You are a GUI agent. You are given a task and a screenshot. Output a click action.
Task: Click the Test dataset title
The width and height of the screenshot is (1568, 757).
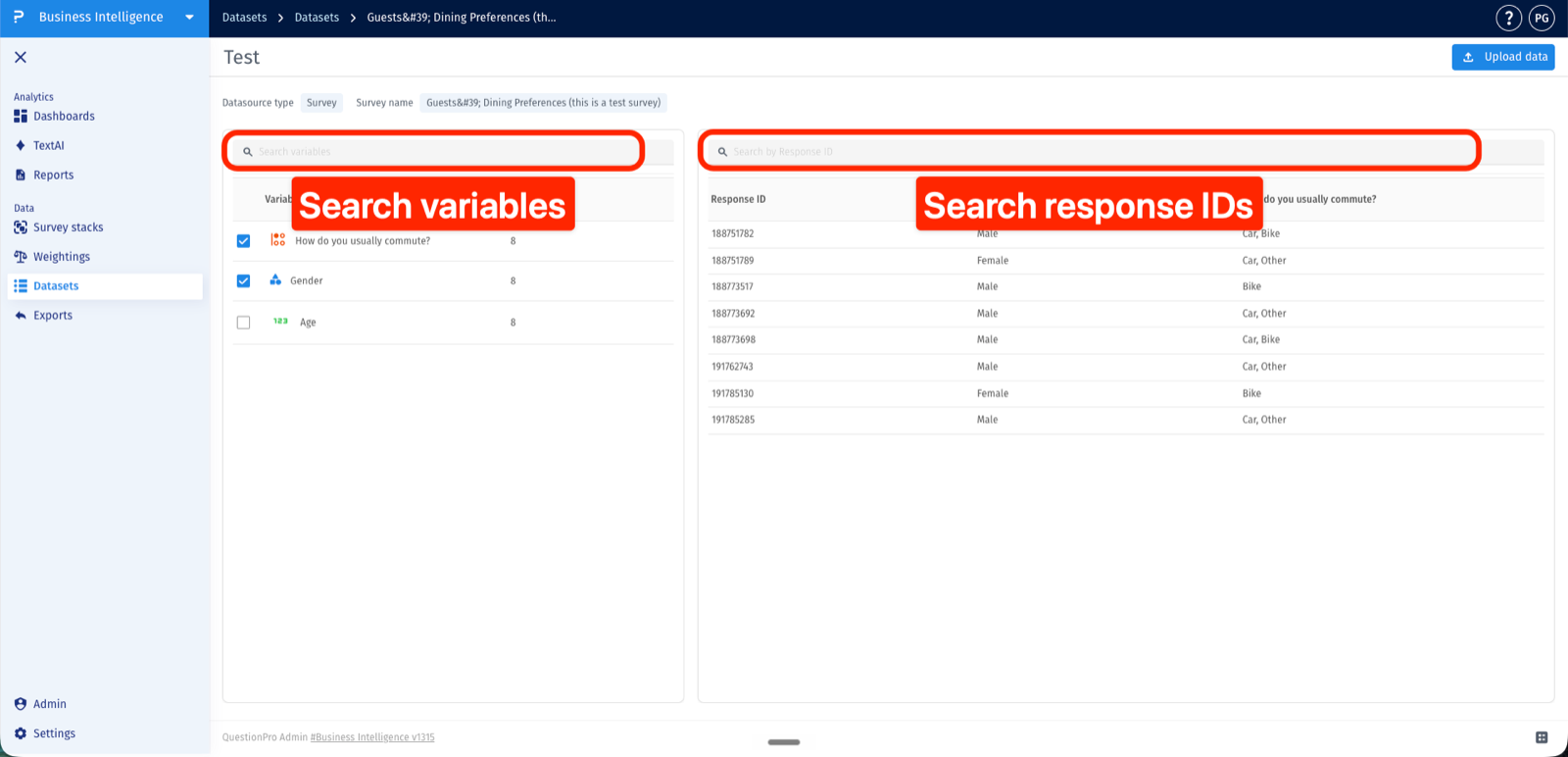(241, 57)
